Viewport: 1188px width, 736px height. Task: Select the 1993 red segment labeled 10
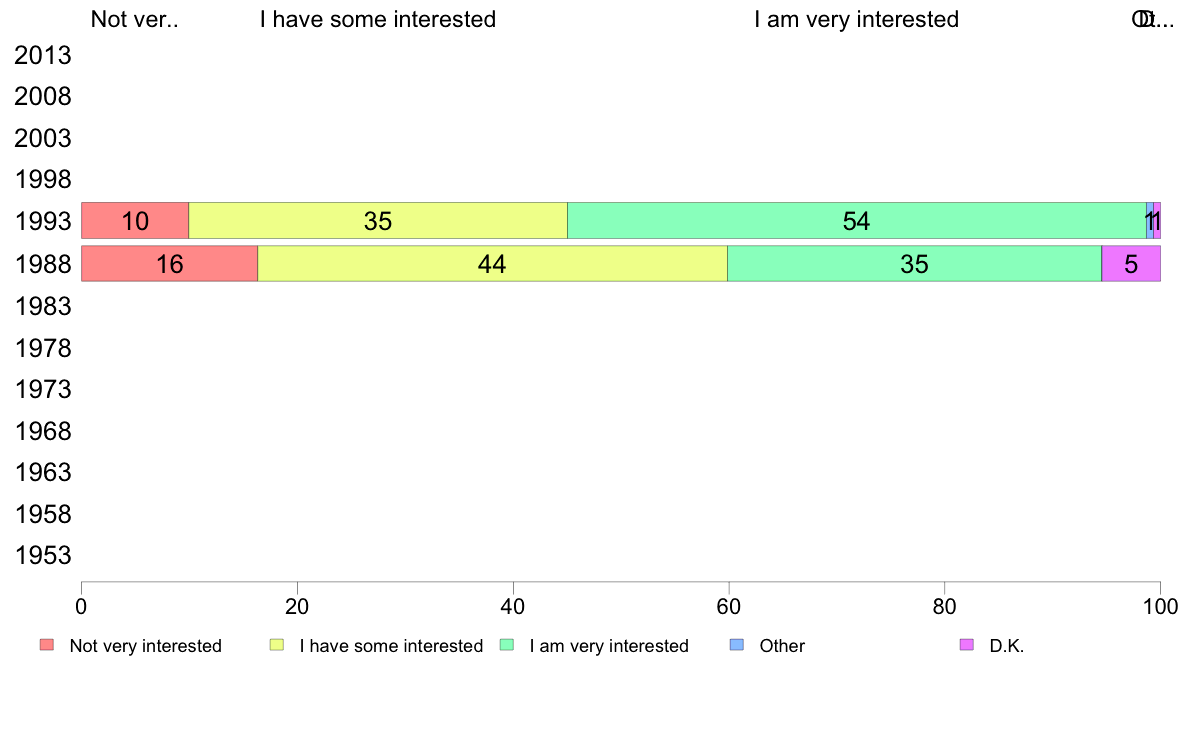(135, 221)
